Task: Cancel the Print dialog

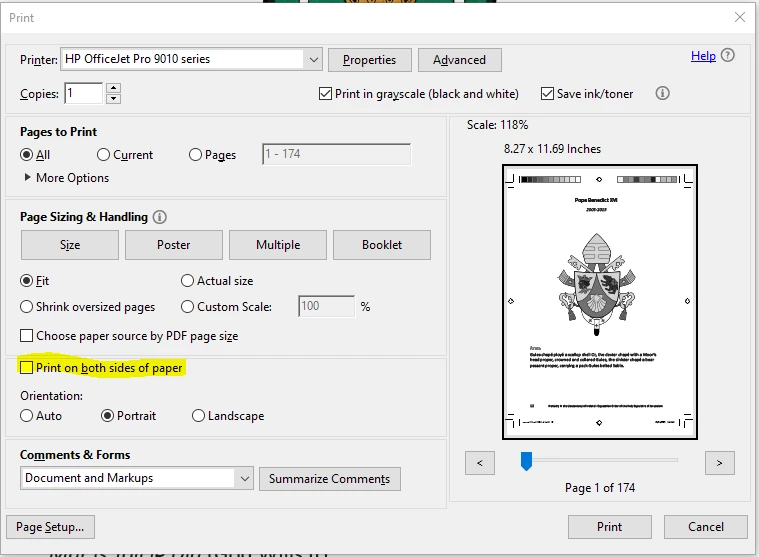Action: 706,527
